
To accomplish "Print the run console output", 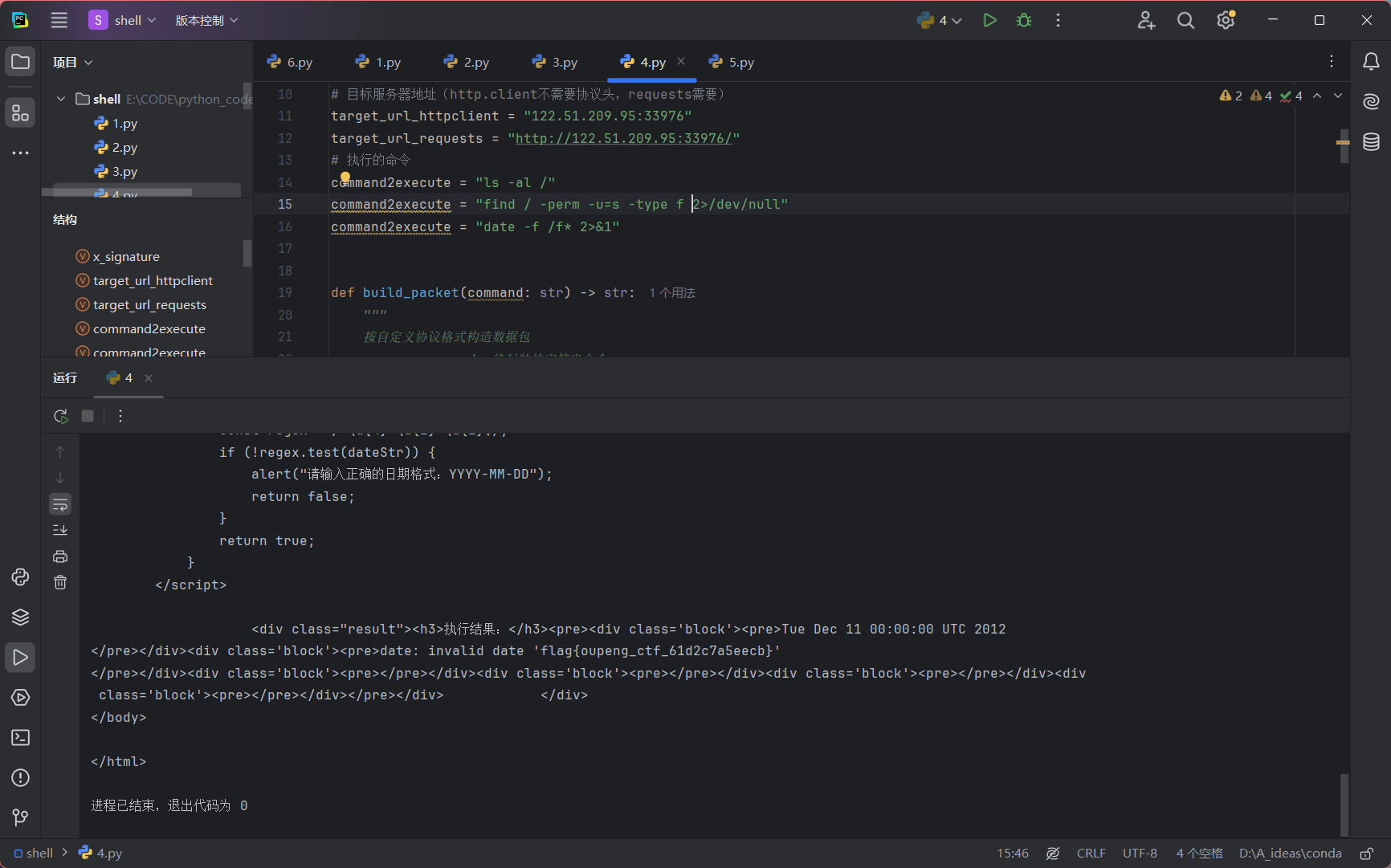I will coord(60,556).
